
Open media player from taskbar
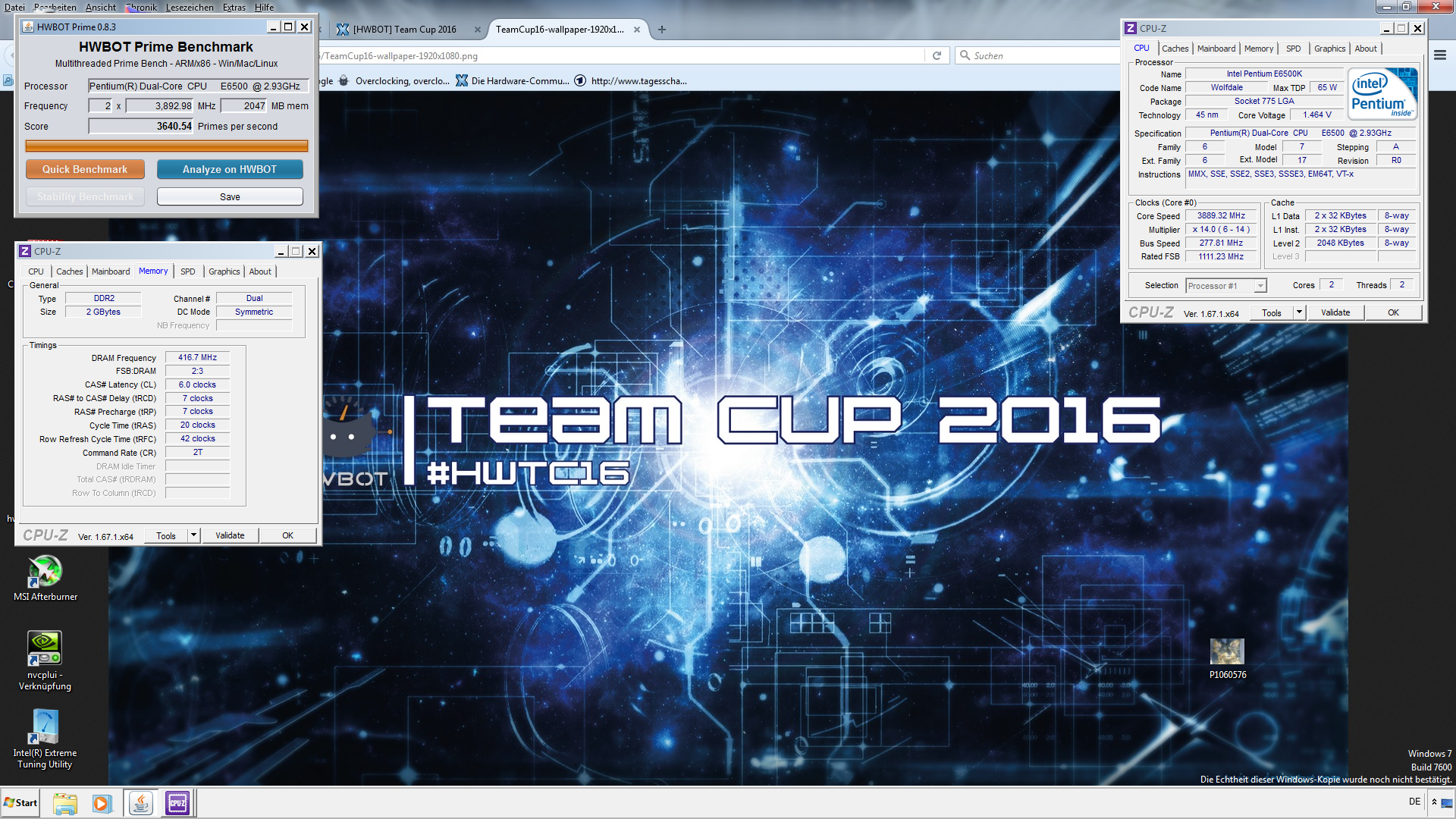102,803
